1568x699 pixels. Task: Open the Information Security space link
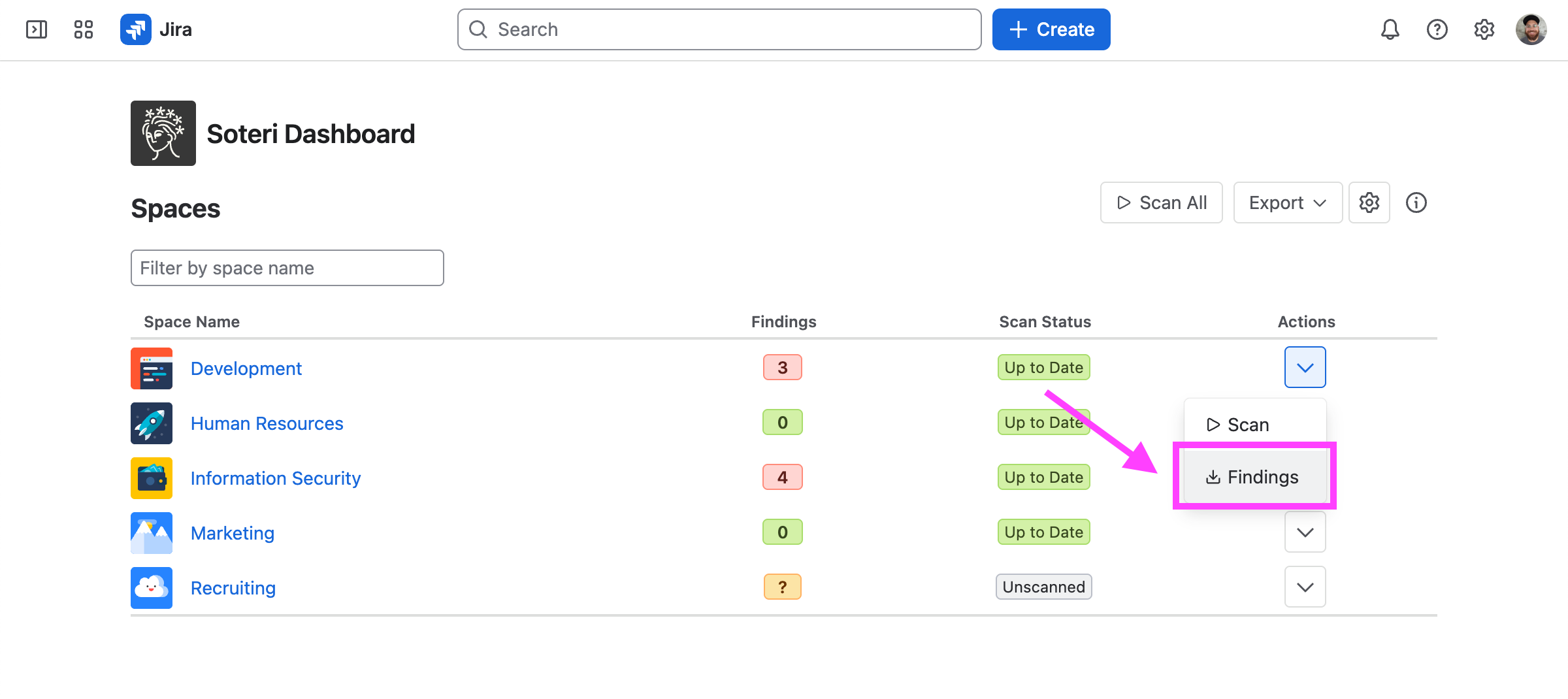(x=276, y=478)
